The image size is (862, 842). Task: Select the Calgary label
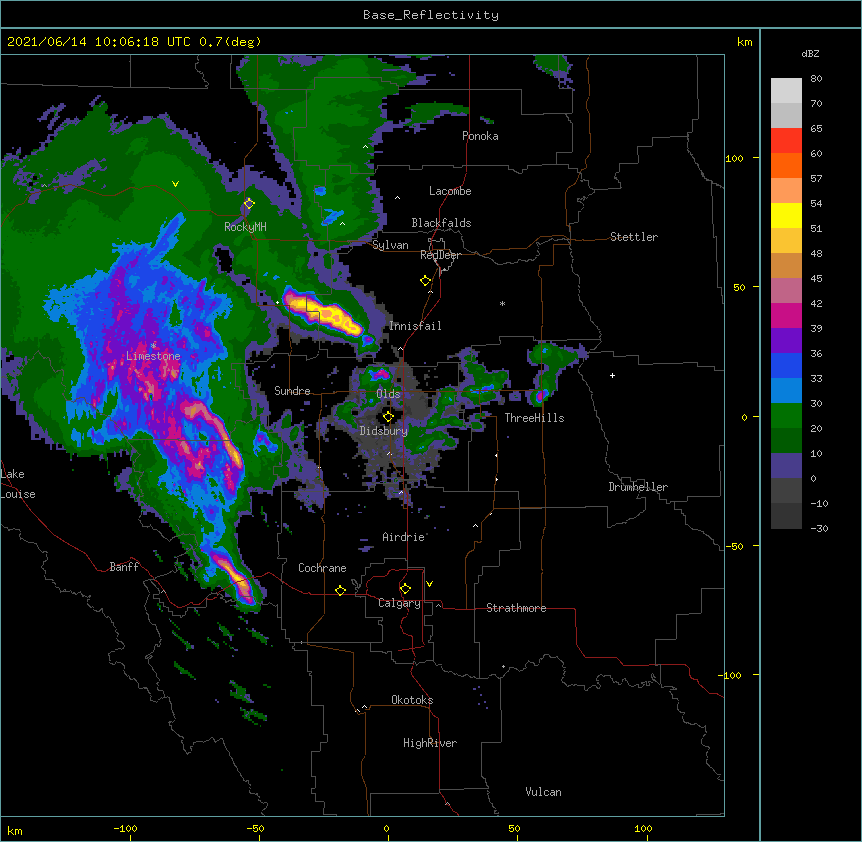click(399, 603)
